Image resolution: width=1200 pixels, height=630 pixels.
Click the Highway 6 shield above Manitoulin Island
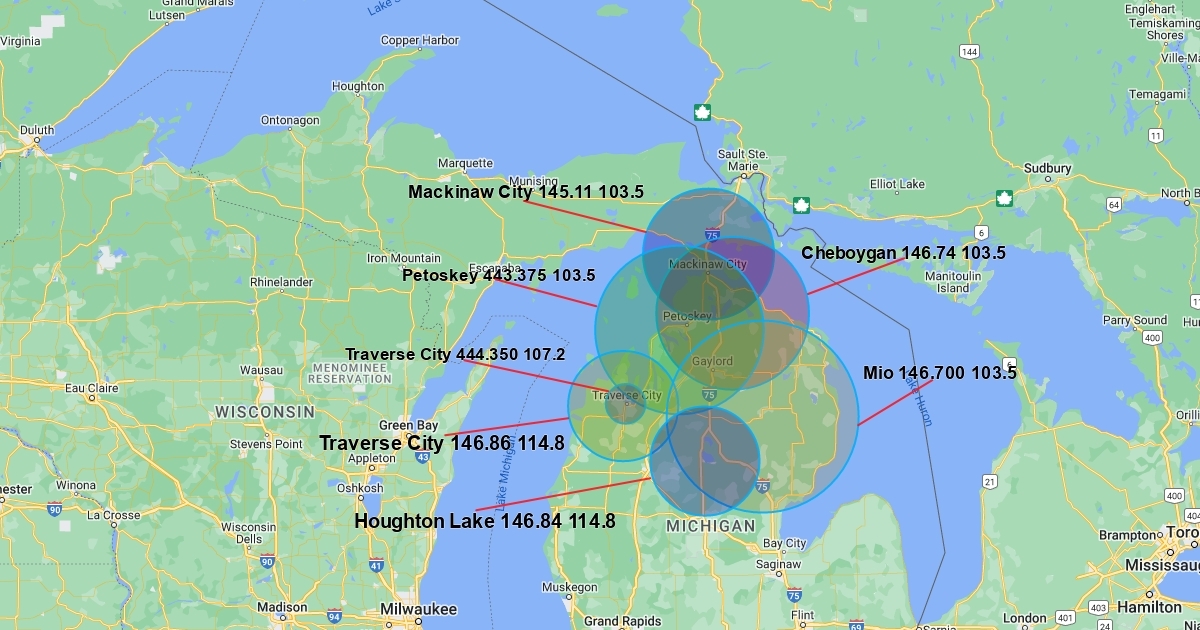pyautogui.click(x=981, y=232)
